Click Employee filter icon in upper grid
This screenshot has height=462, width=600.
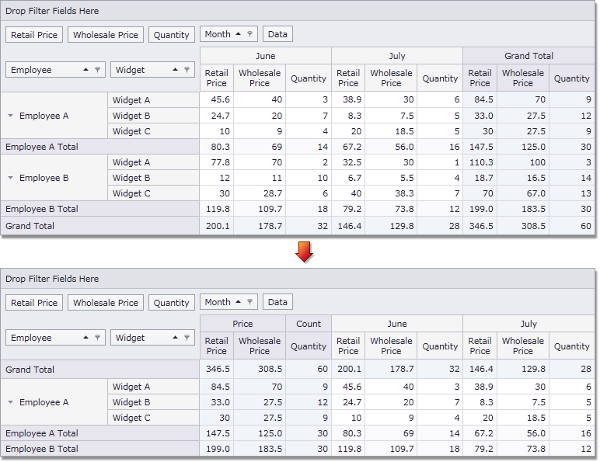pos(97,70)
